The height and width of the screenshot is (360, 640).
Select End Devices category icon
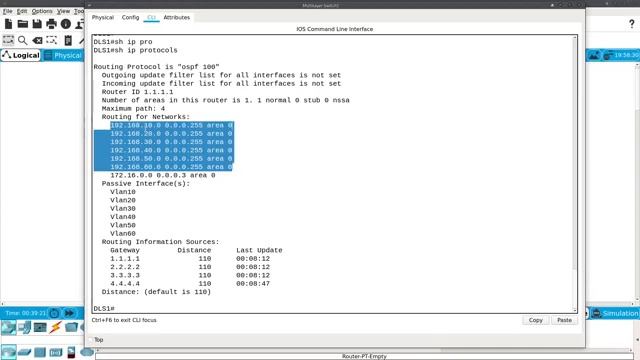click(24, 327)
